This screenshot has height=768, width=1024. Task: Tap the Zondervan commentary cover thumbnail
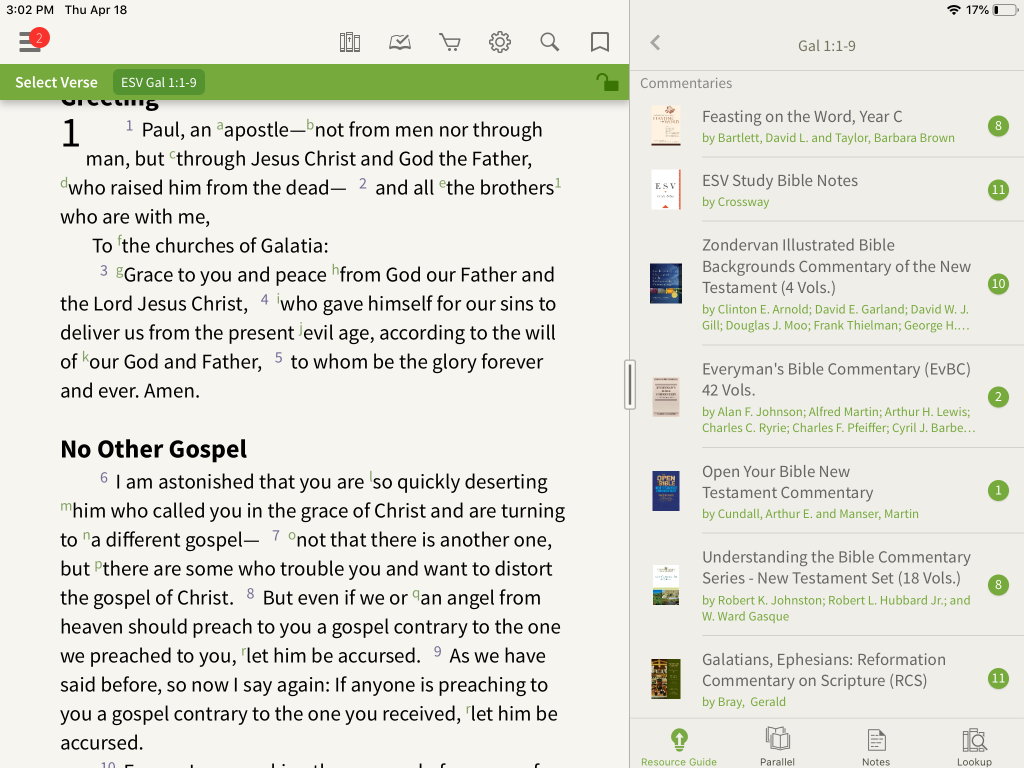[665, 283]
